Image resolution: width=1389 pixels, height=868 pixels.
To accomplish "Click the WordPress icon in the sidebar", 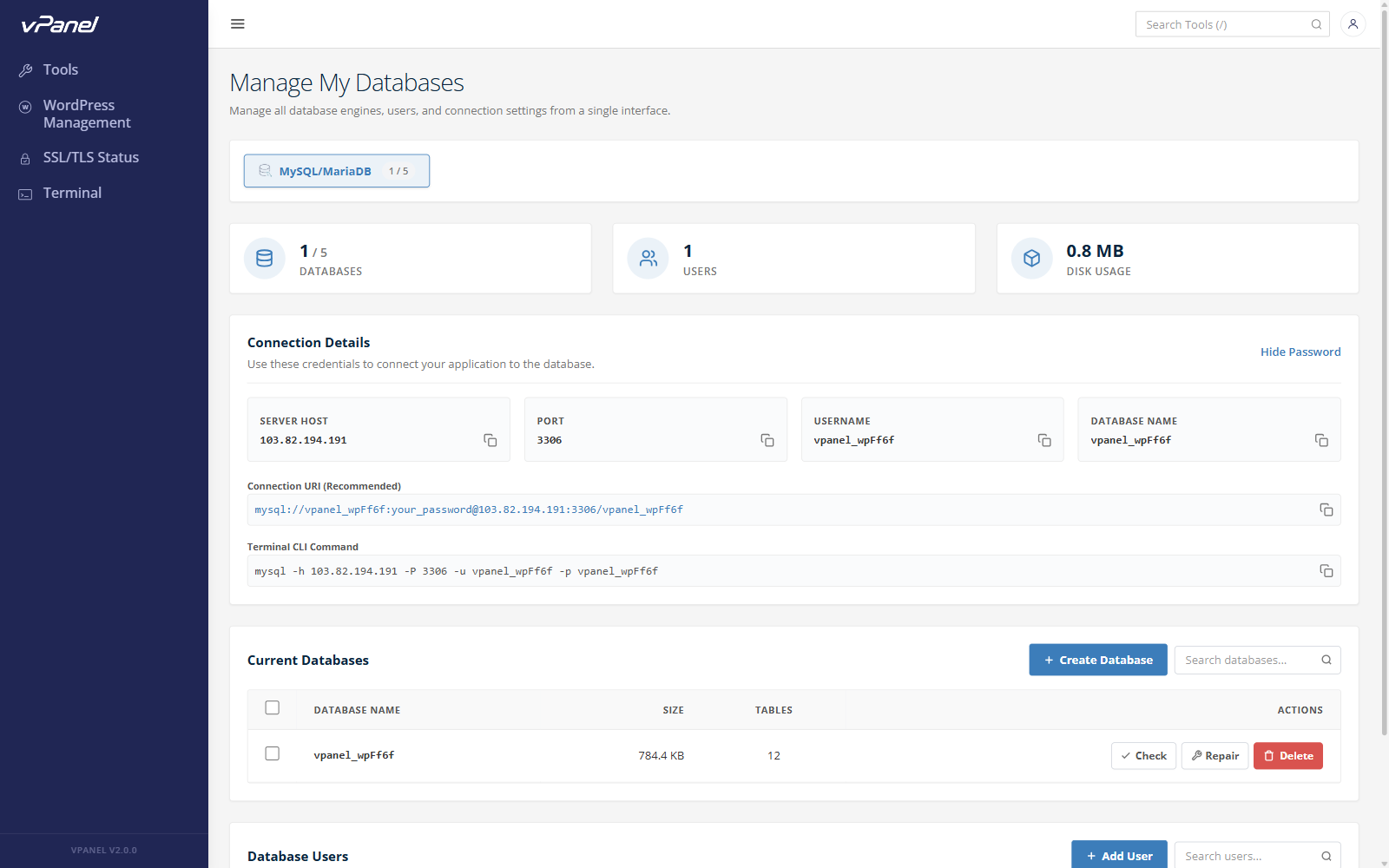I will coord(25,107).
